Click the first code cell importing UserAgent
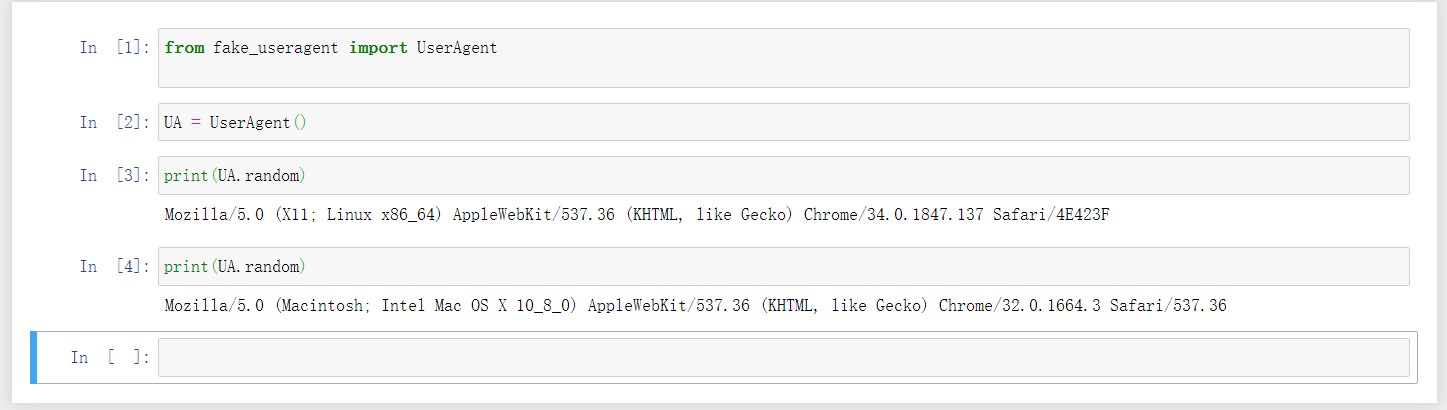 (x=783, y=58)
